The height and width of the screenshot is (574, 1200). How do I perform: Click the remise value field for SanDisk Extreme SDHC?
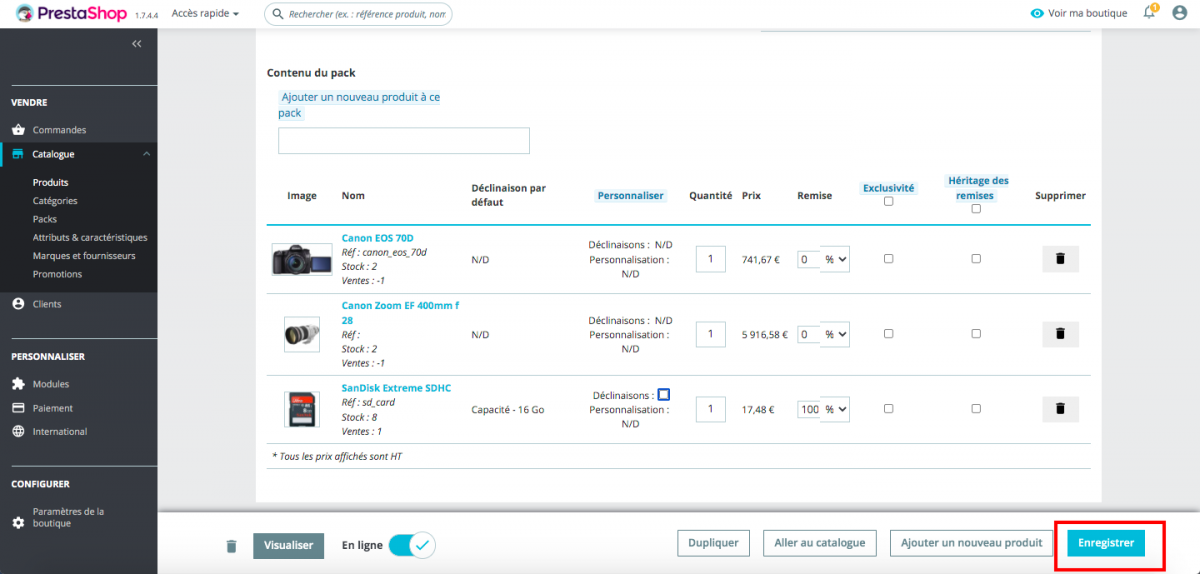point(809,410)
